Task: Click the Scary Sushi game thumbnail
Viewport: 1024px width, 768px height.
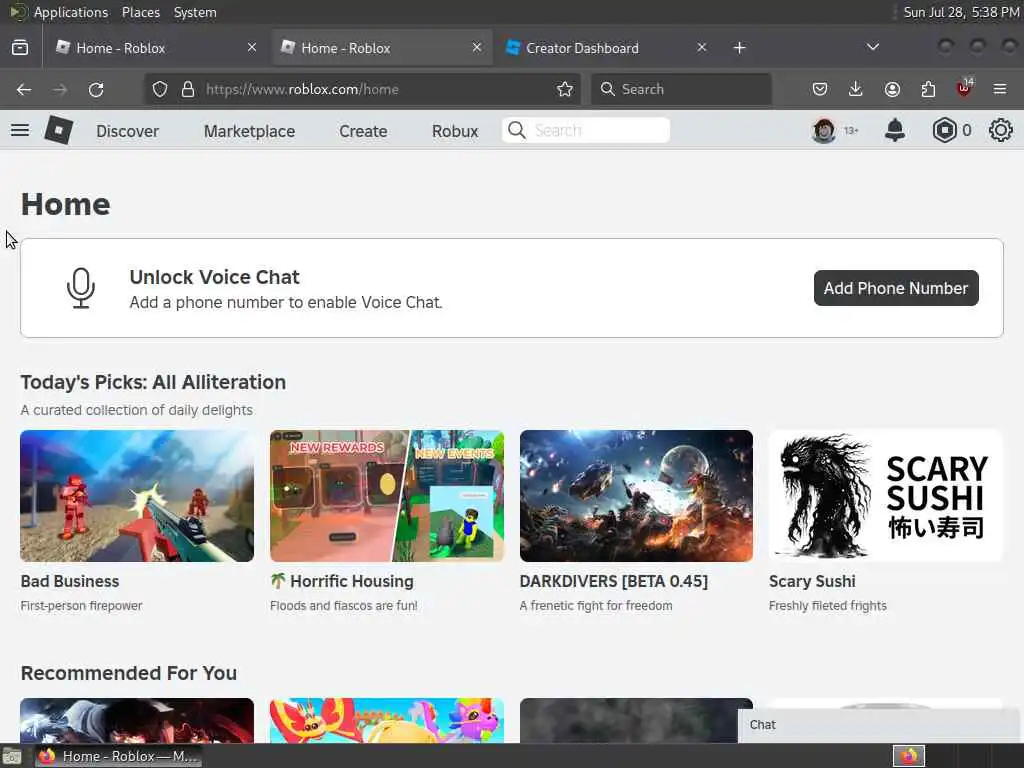Action: coord(886,496)
